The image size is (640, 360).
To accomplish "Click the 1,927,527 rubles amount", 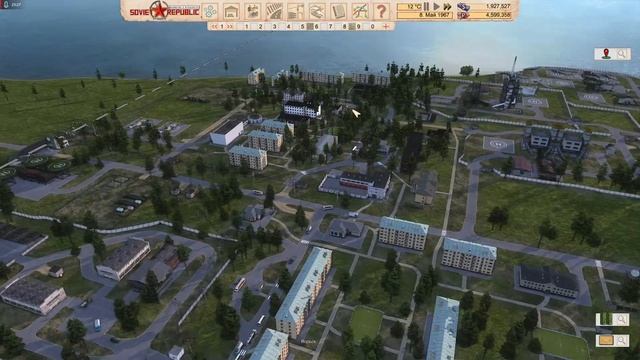I will [498, 7].
